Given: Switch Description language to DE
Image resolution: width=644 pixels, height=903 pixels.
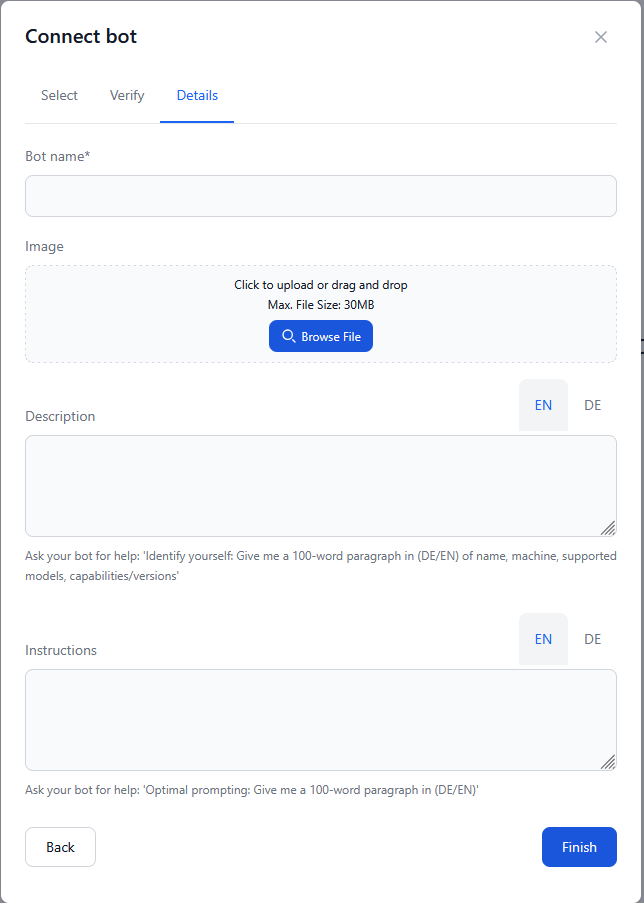Looking at the screenshot, I should 592,405.
